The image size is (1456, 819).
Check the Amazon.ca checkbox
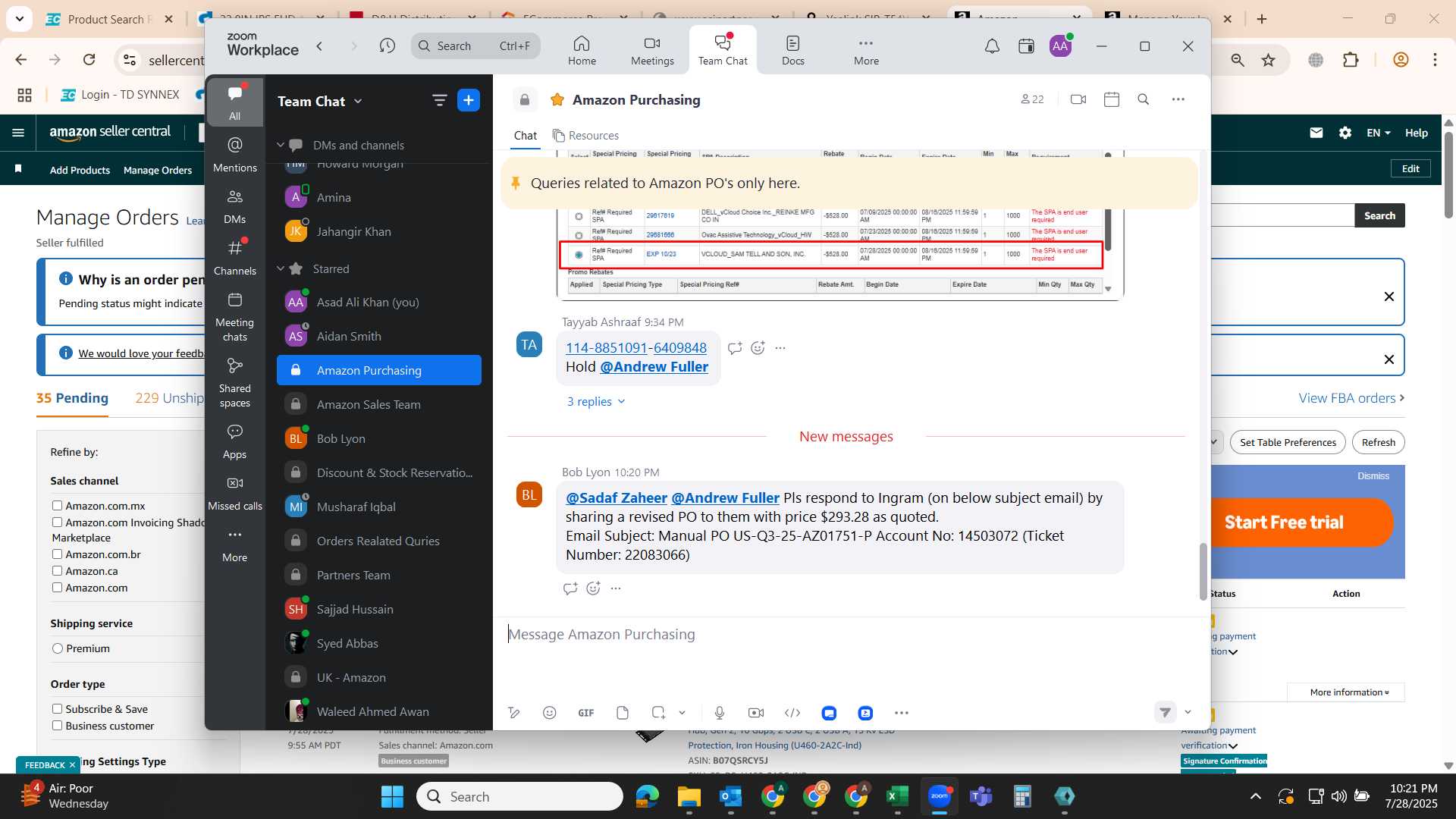57,571
